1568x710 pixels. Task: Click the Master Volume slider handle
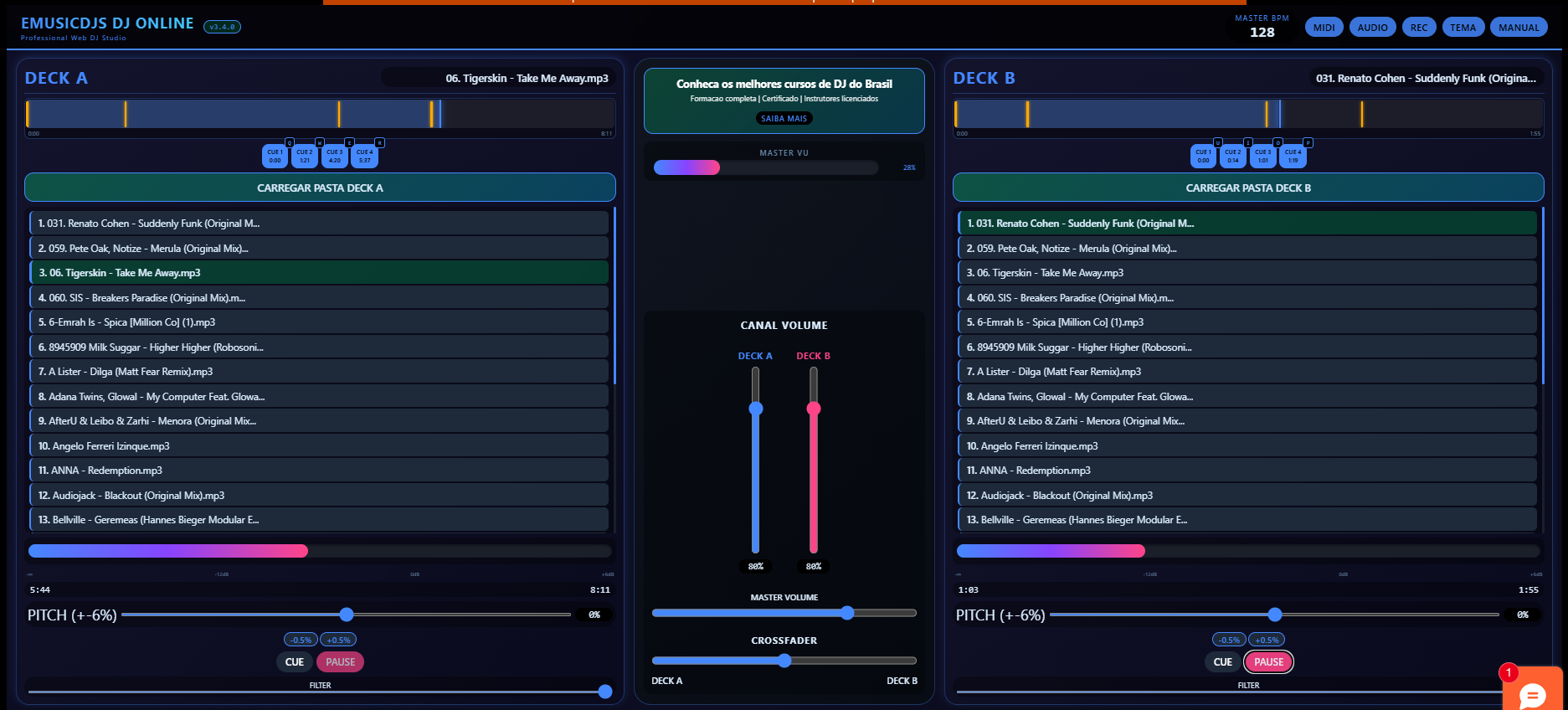click(847, 613)
